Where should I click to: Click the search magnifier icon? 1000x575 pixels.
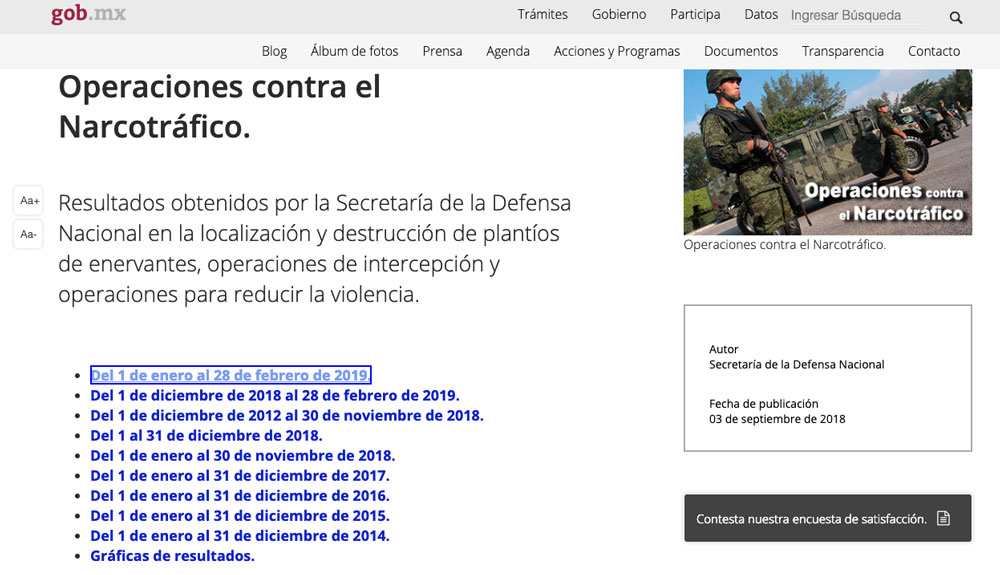955,17
